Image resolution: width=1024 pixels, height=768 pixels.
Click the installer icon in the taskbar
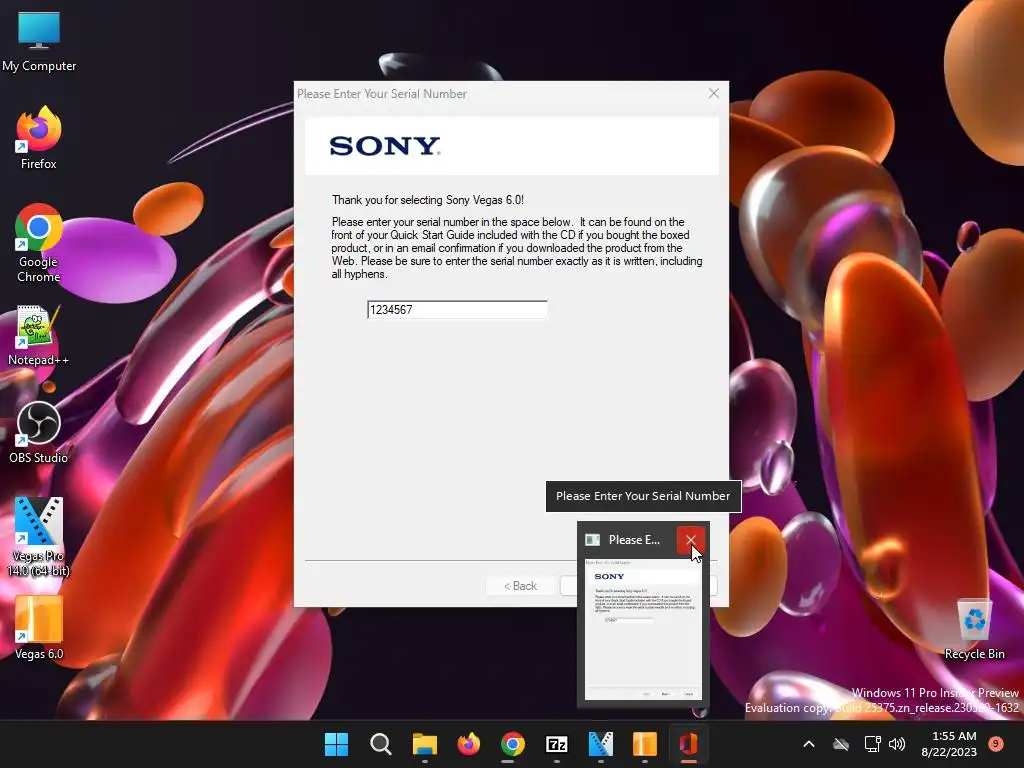(688, 744)
